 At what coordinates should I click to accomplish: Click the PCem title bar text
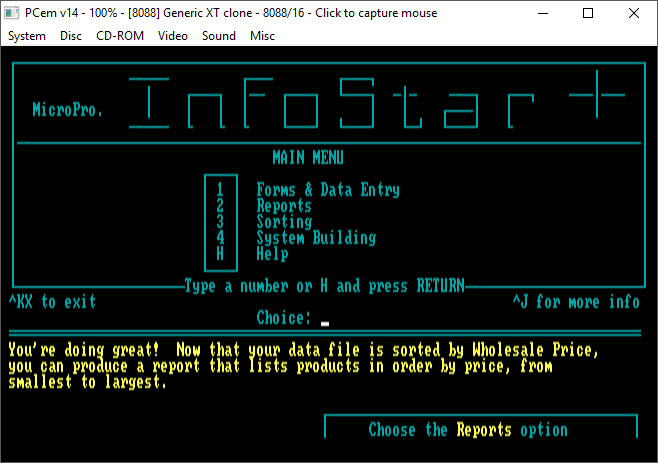(231, 13)
